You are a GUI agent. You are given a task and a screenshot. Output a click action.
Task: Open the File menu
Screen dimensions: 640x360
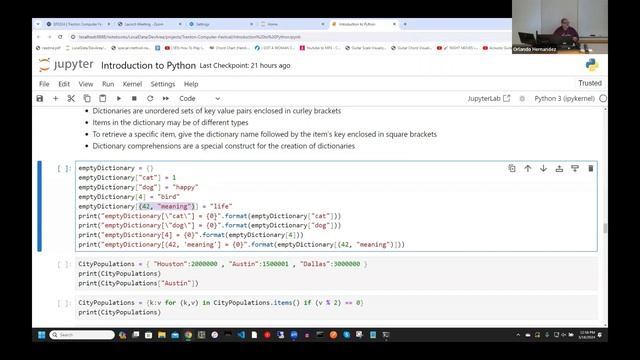pos(44,84)
